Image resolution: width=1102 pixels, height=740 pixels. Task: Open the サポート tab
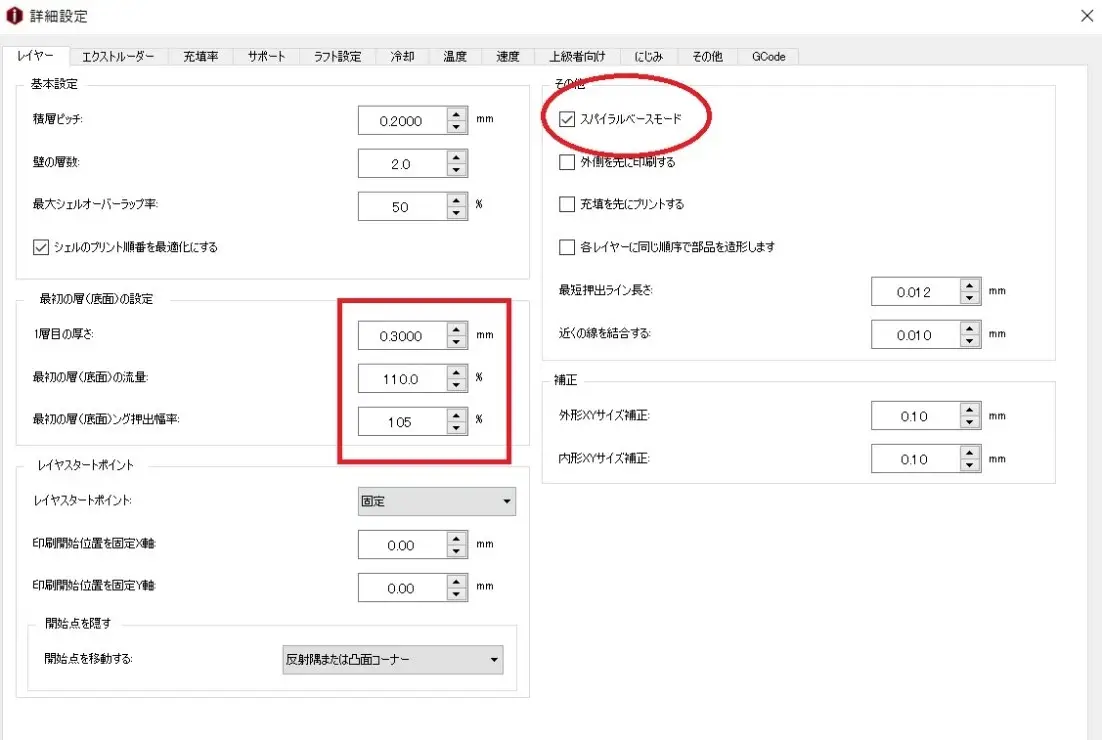pos(266,57)
